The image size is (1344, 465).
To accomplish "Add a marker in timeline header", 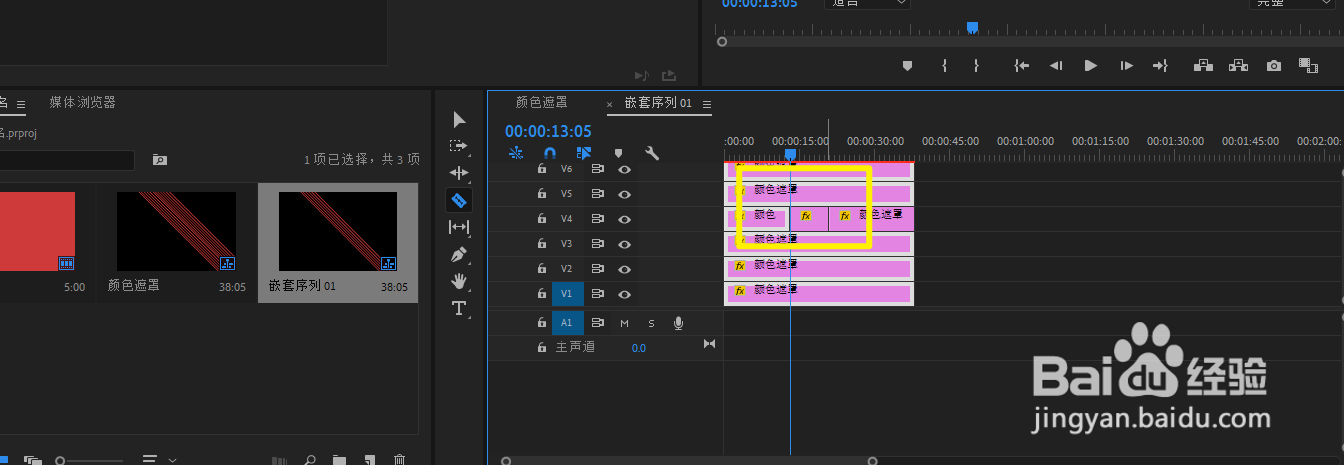I will (x=618, y=153).
